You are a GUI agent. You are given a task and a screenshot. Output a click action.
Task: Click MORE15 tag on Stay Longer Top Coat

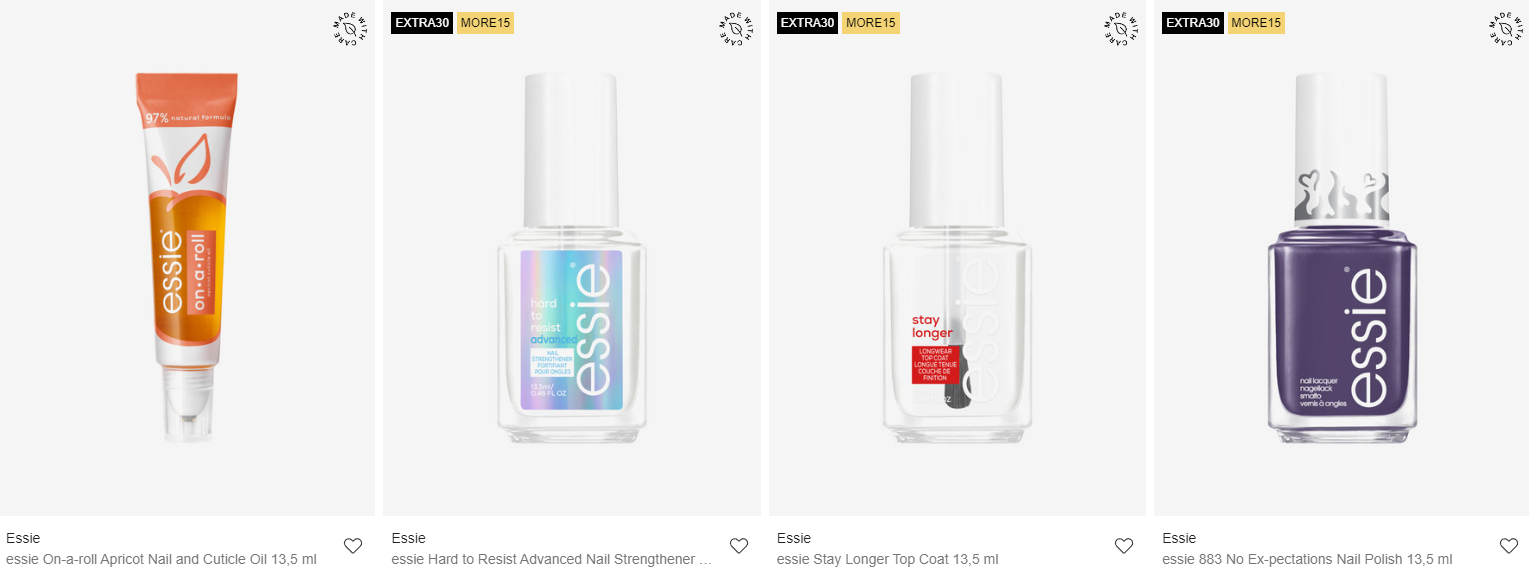click(871, 23)
